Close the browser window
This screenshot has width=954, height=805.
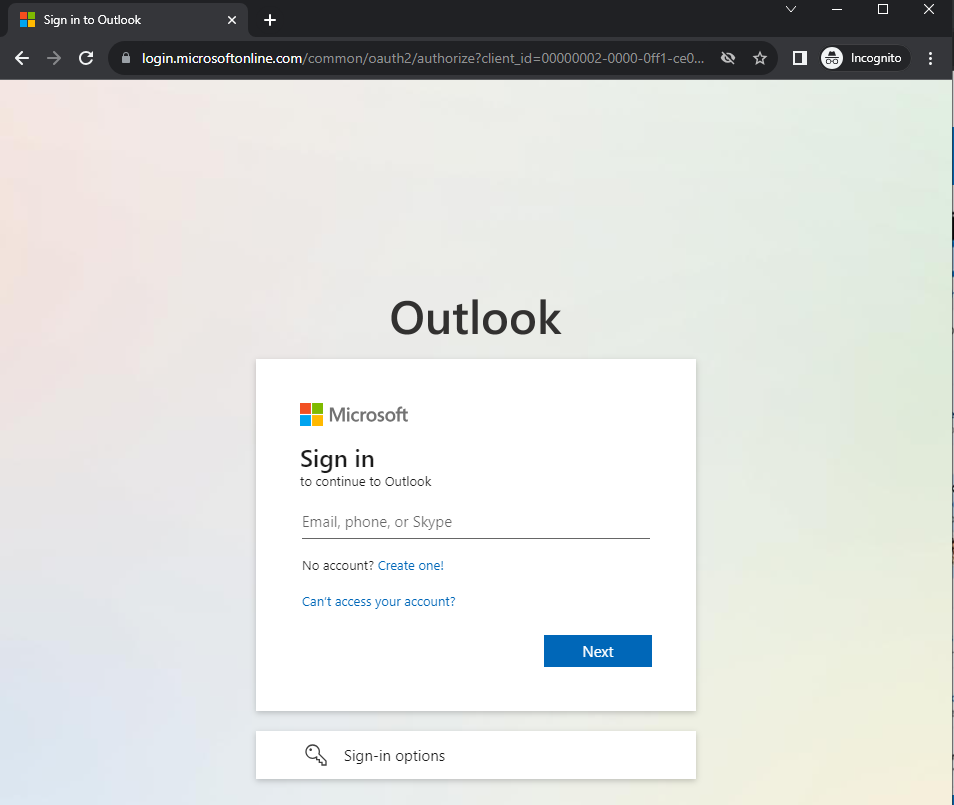928,9
